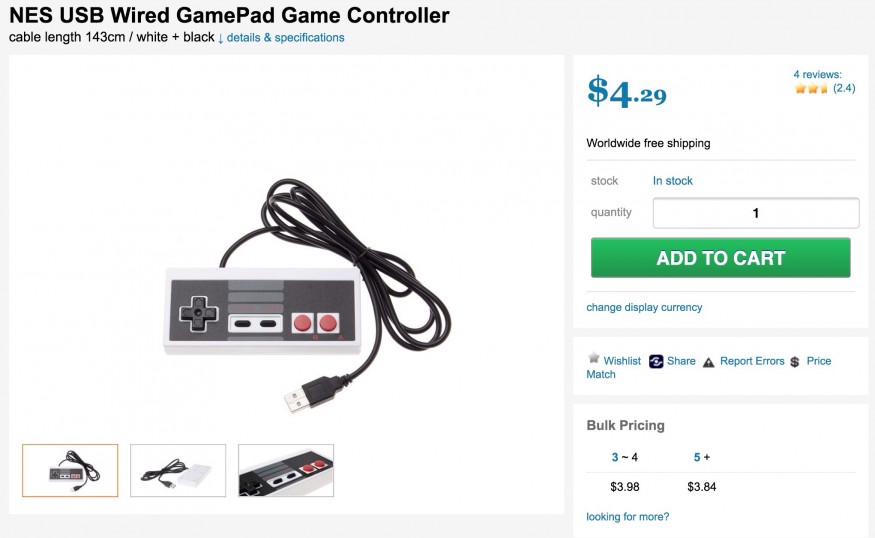This screenshot has width=875, height=538.
Task: Select third thumbnail showing controller close-up
Action: coord(286,470)
